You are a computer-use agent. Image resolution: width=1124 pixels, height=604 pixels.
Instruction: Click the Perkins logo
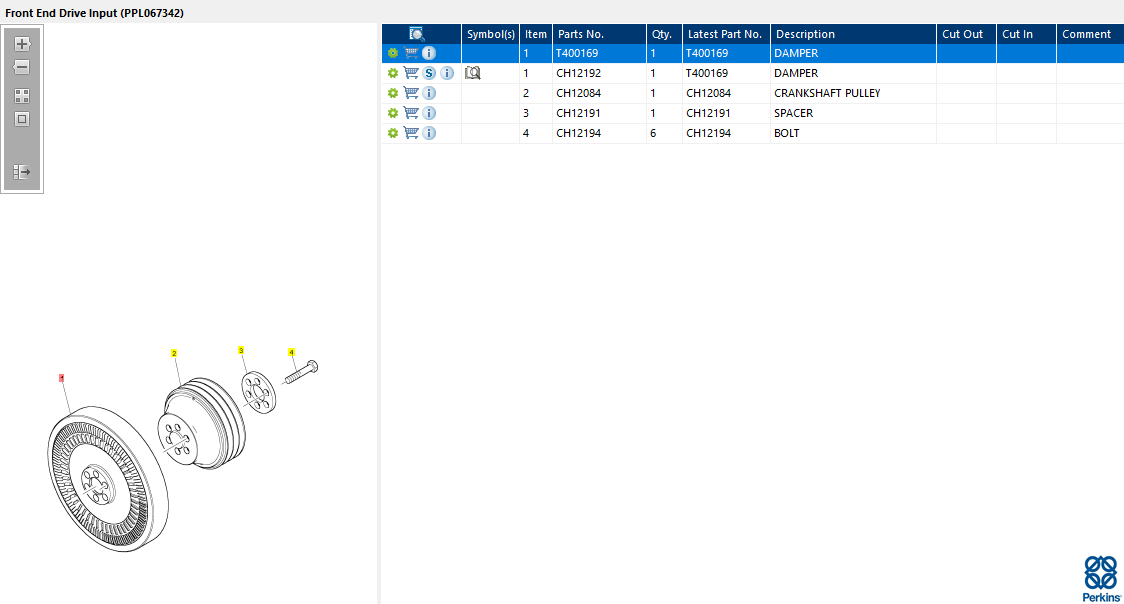click(1101, 579)
